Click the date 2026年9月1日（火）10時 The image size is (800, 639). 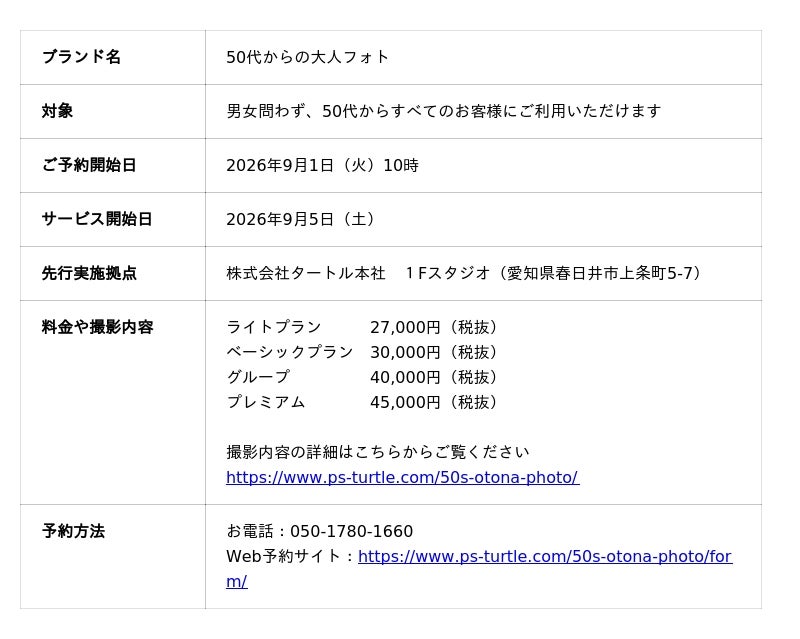click(322, 165)
